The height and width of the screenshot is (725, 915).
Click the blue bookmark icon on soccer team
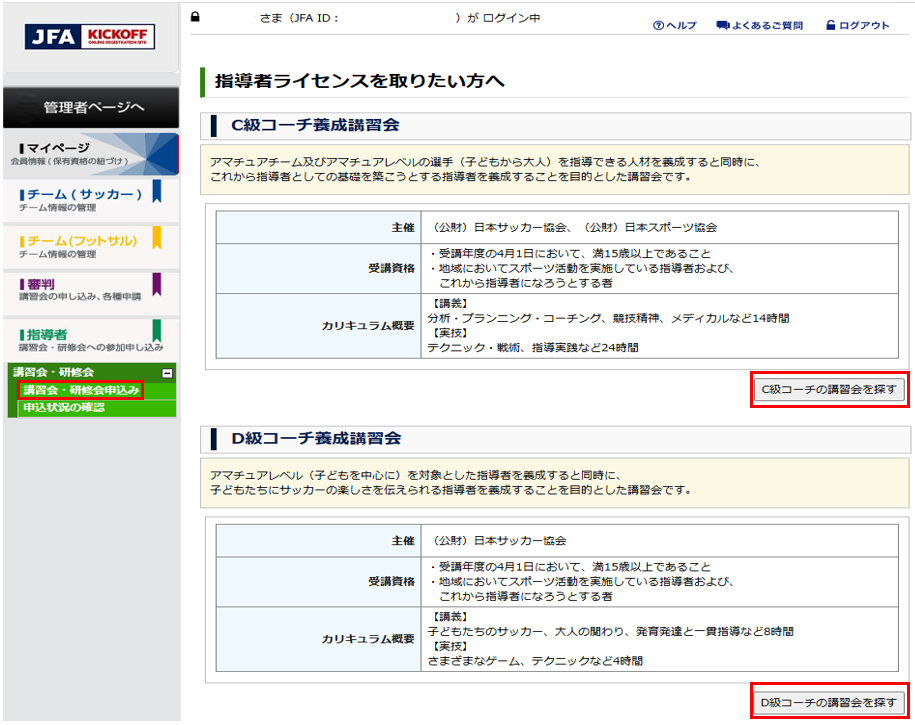point(156,191)
